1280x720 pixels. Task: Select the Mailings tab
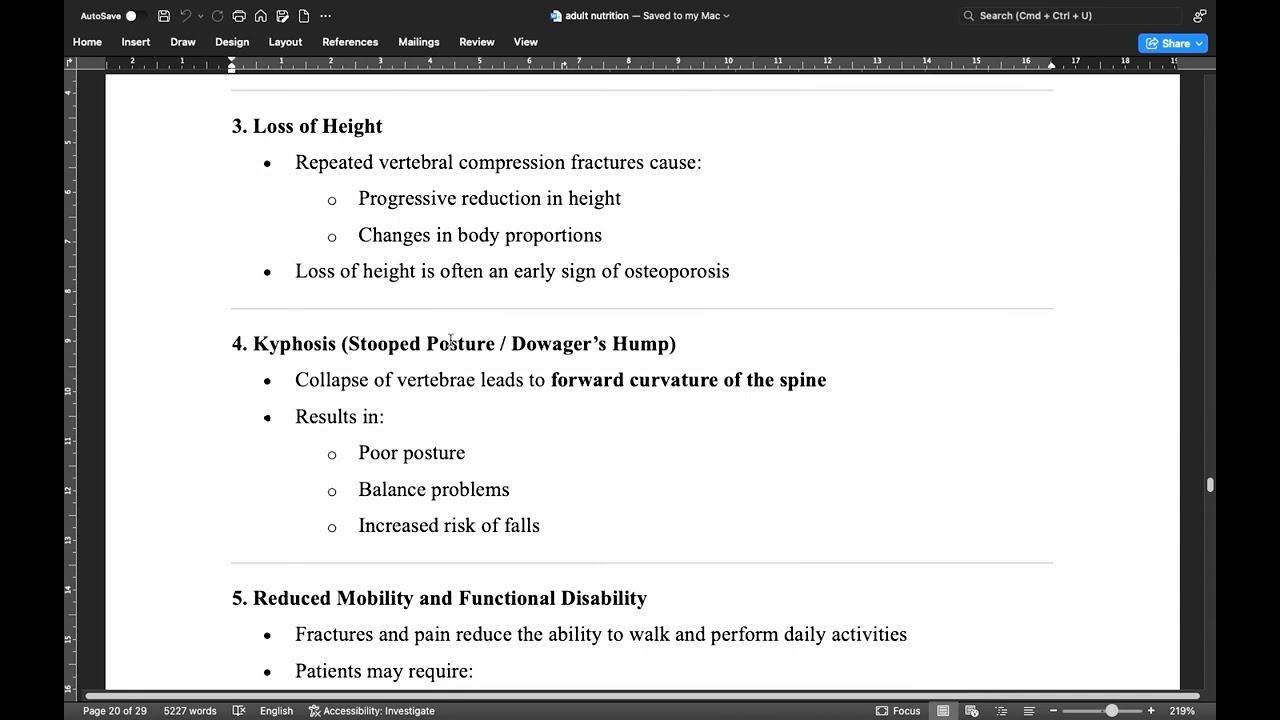(x=419, y=42)
